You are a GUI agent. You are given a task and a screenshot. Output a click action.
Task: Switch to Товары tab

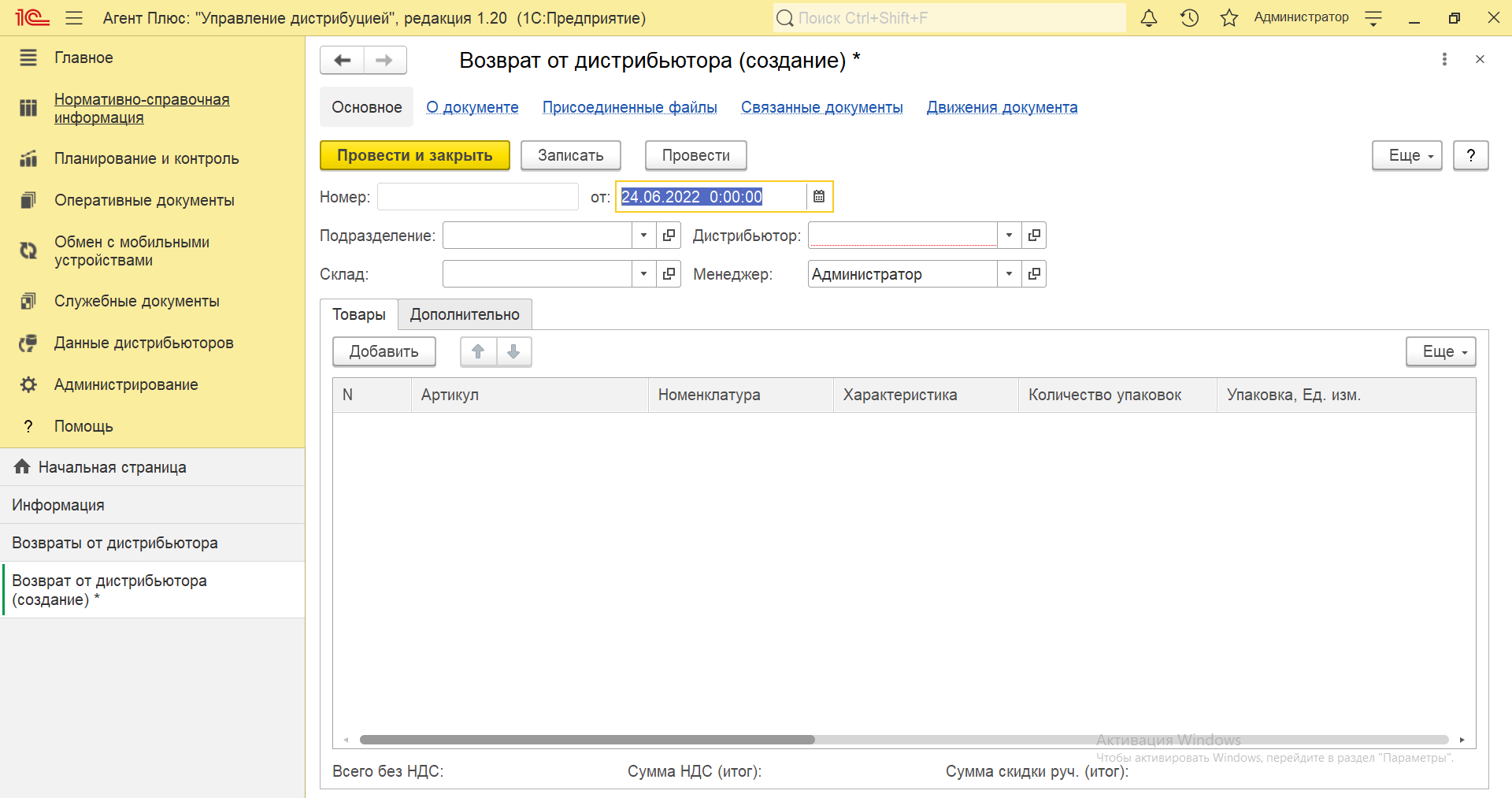359,314
